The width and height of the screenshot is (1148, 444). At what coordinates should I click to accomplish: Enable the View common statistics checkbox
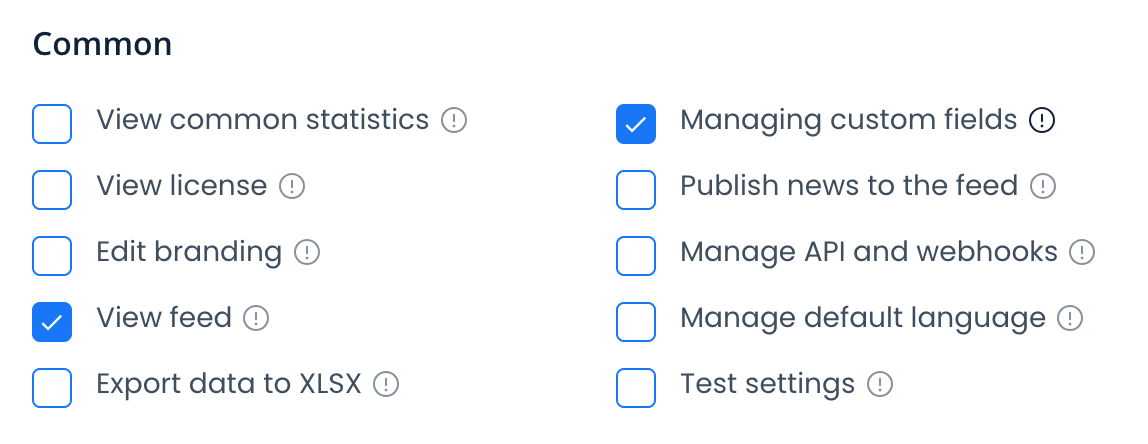[x=52, y=124]
